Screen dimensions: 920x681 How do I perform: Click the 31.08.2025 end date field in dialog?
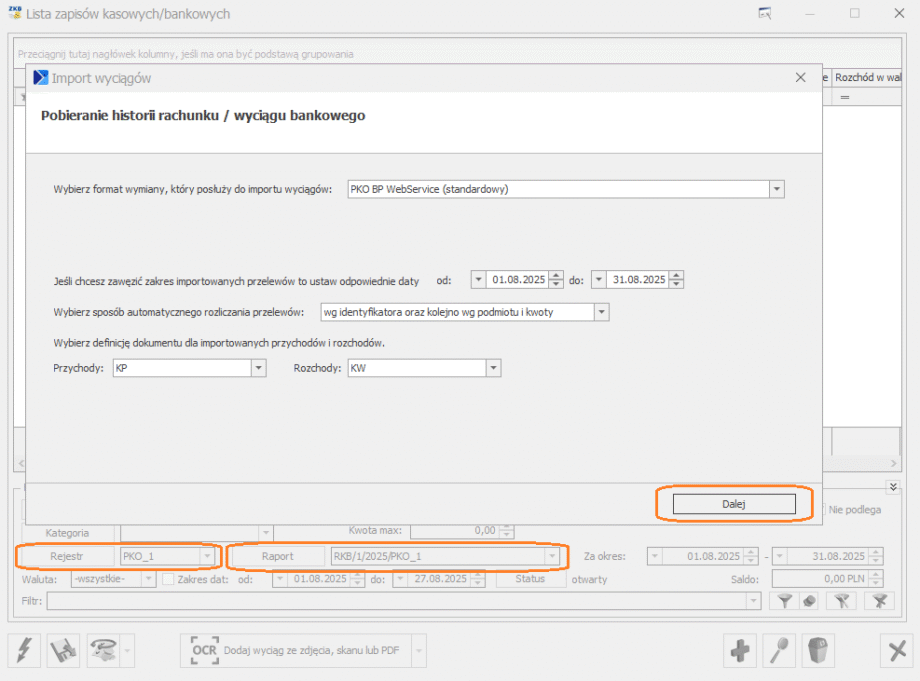(x=638, y=280)
